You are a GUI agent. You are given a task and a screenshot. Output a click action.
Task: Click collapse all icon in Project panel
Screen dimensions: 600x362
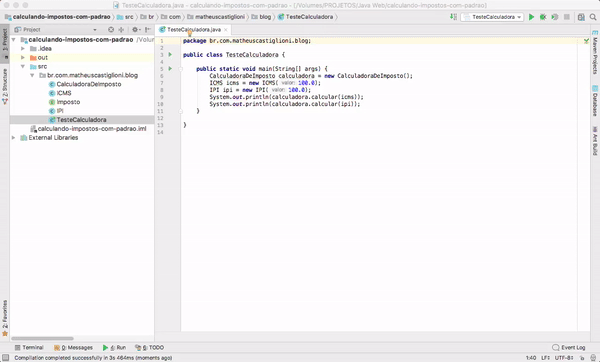click(121, 29)
